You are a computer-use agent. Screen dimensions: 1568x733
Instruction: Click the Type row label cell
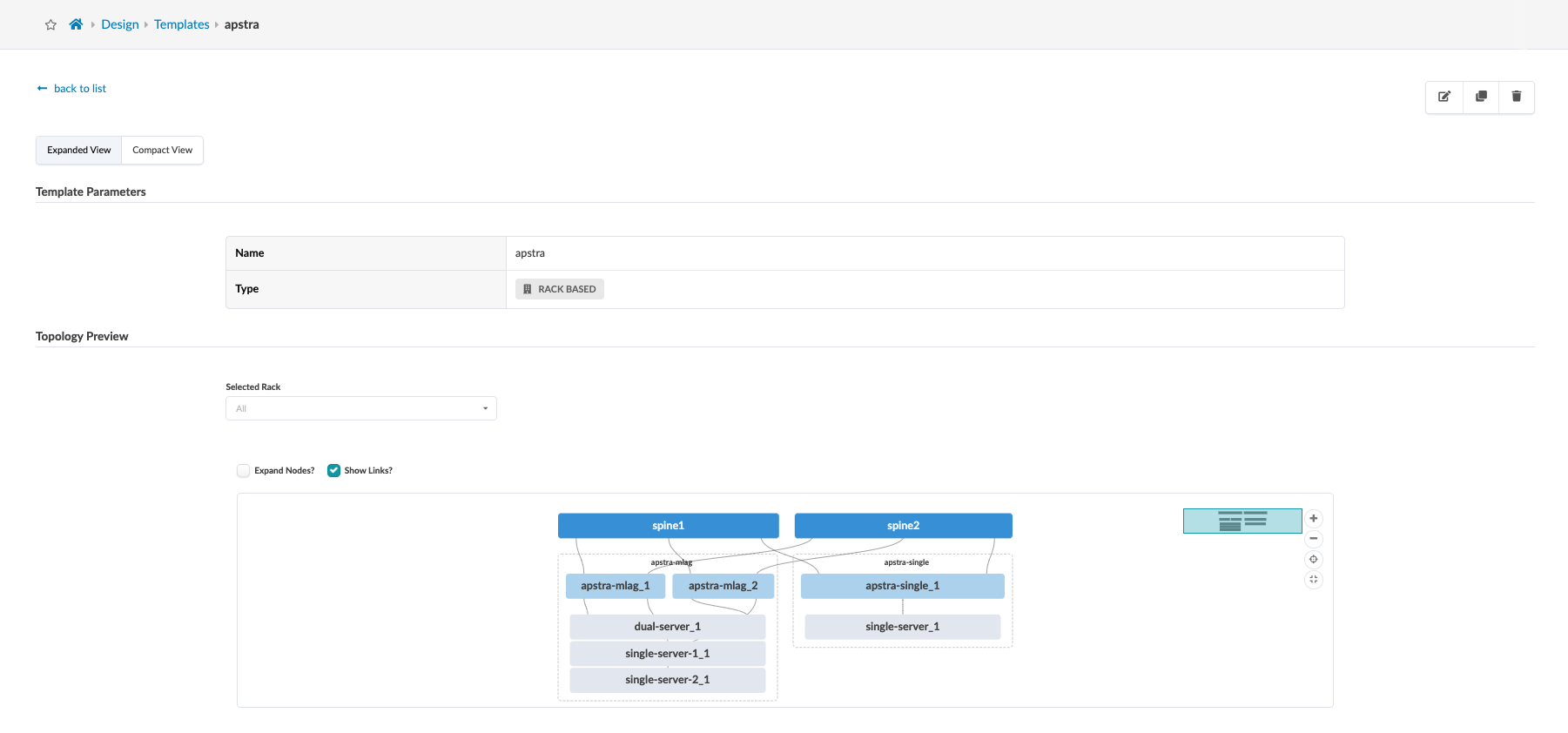tap(366, 289)
